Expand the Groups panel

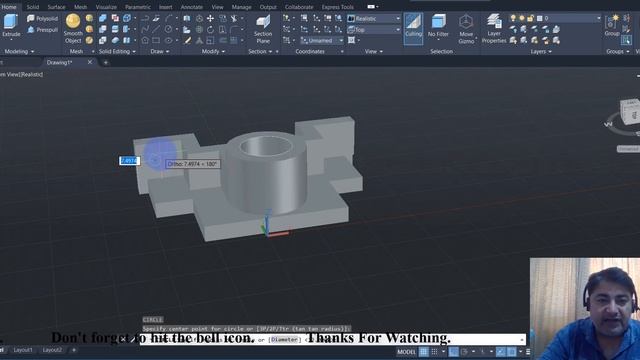(x=618, y=51)
